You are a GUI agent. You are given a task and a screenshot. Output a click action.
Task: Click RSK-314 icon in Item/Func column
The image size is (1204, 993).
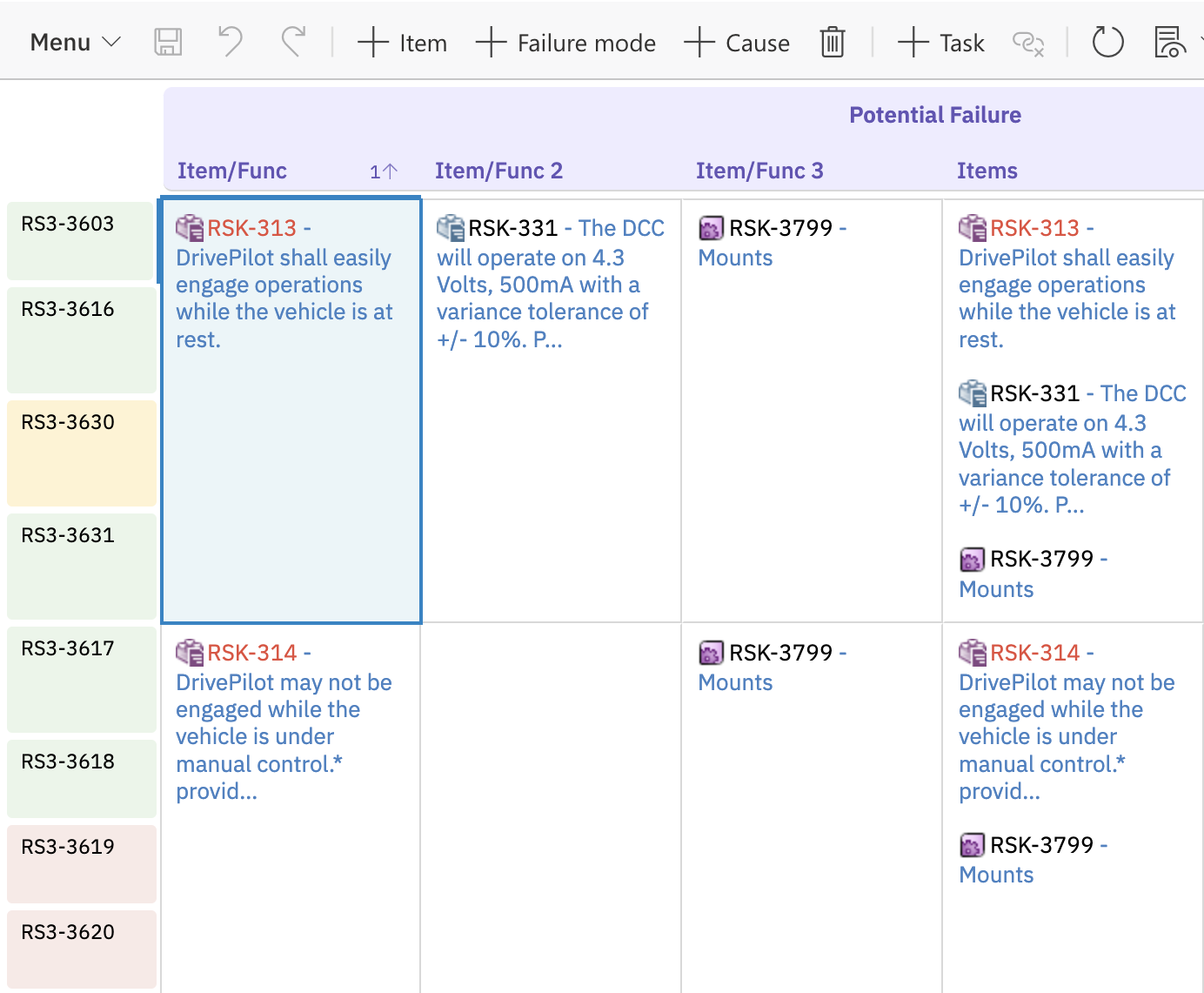[x=190, y=653]
